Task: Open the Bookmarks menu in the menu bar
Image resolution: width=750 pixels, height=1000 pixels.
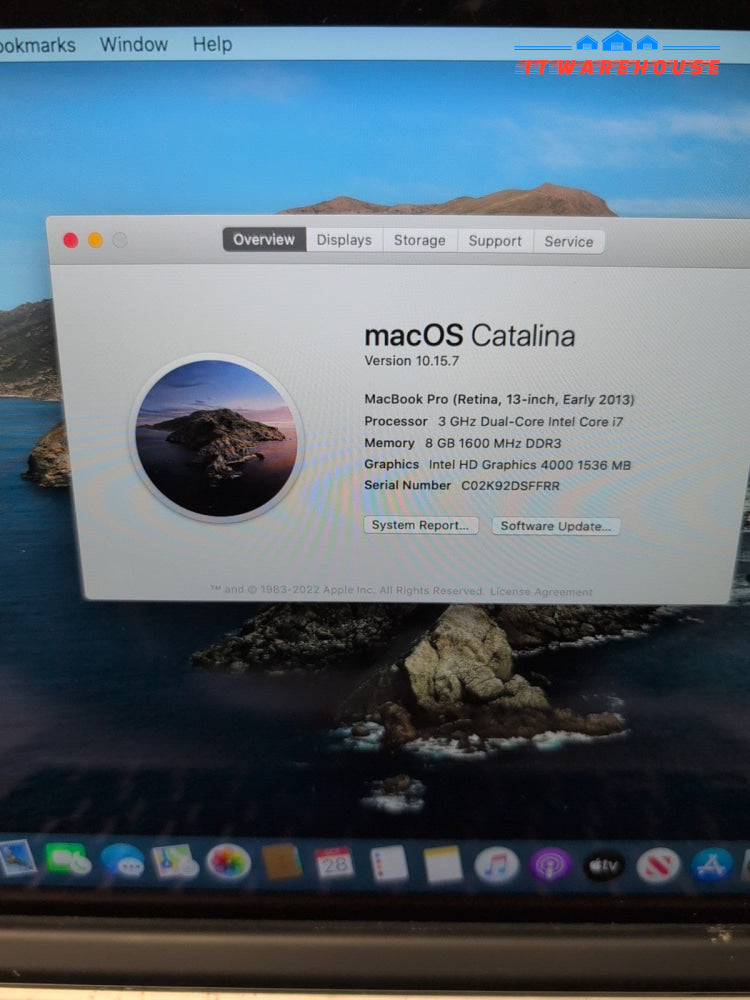Action: 37,45
